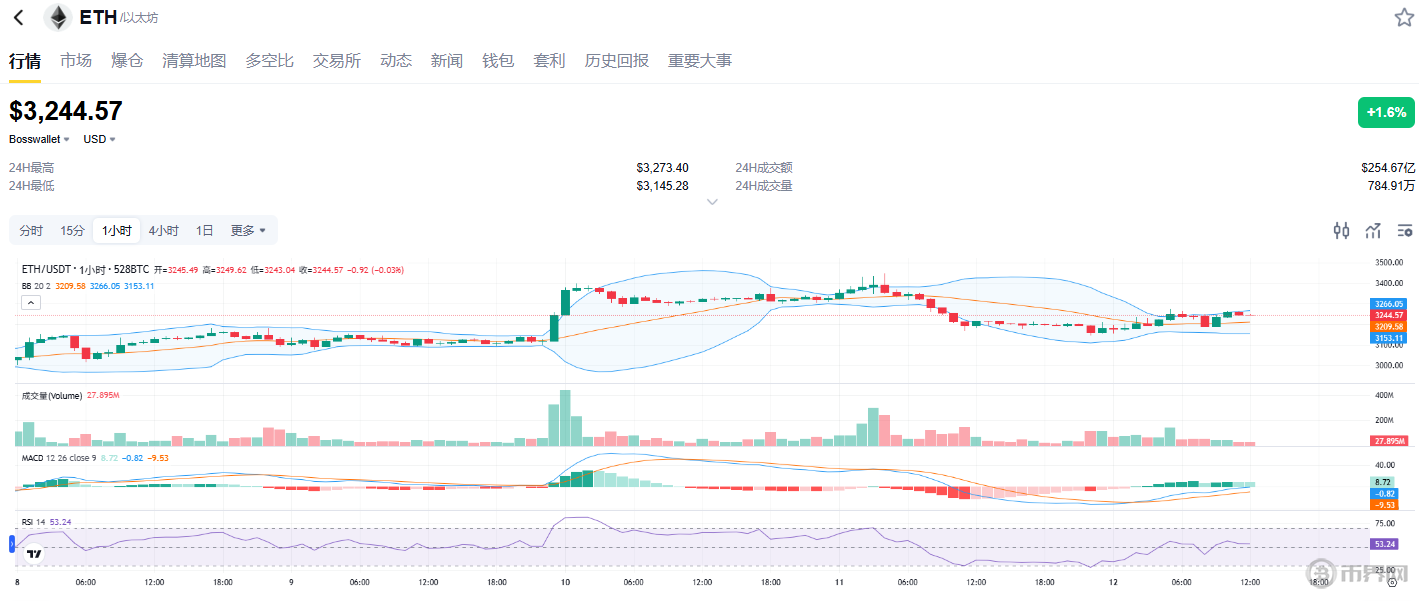Viewport: 1419px width, 601px height.
Task: Open the 更多 timeframe dropdown
Action: (x=248, y=231)
